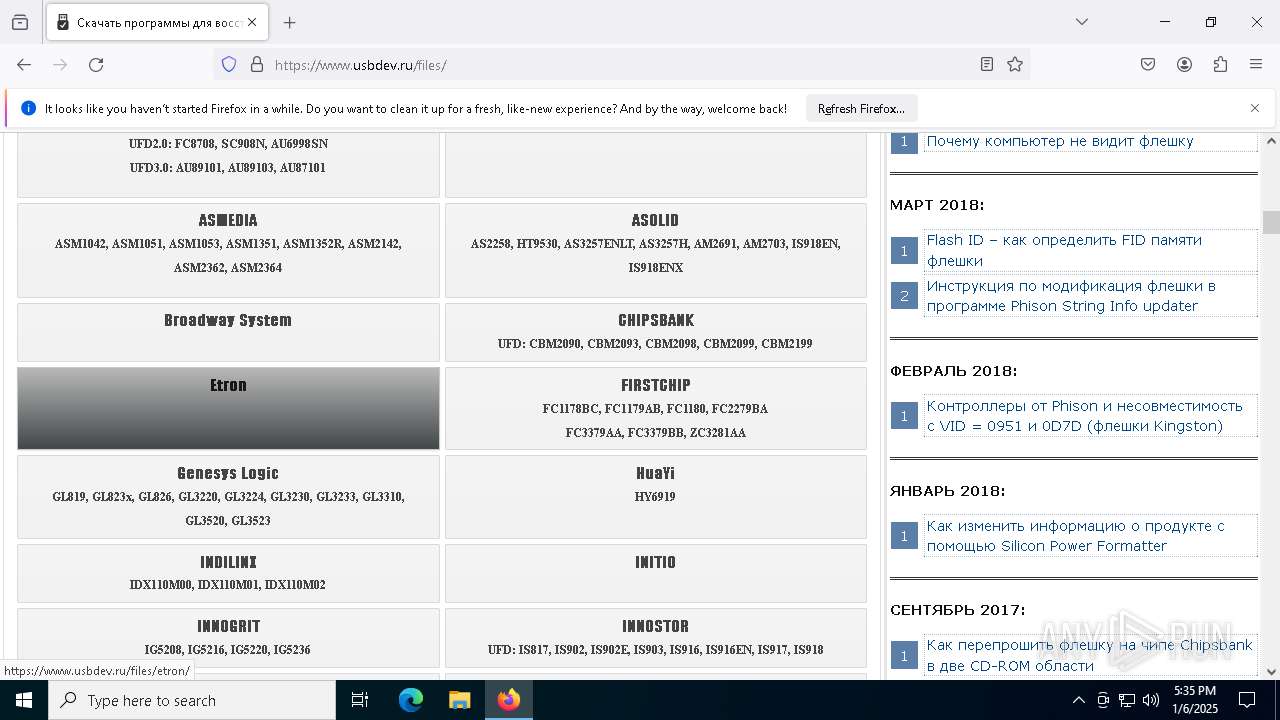Open Phison Kingston VID incompatibility article
Image resolution: width=1280 pixels, height=720 pixels.
(1084, 416)
